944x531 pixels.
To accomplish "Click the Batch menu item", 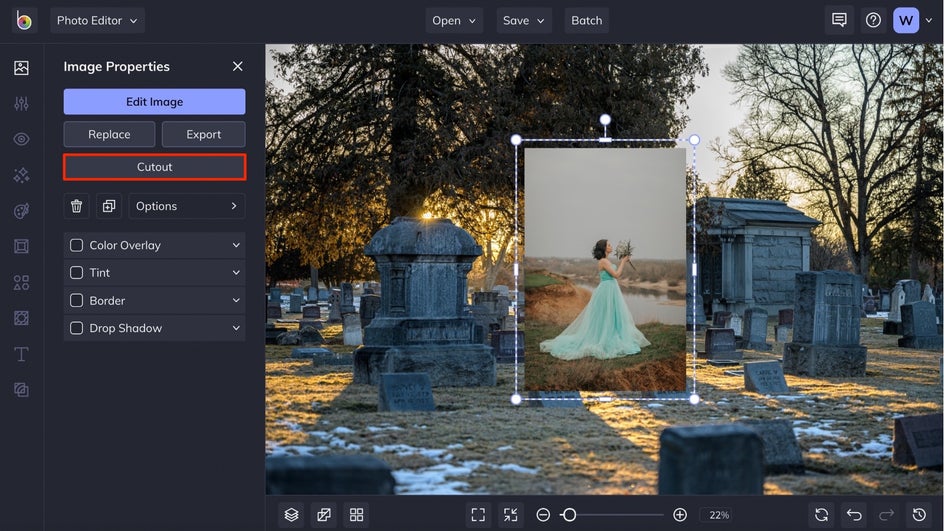I will 586,20.
